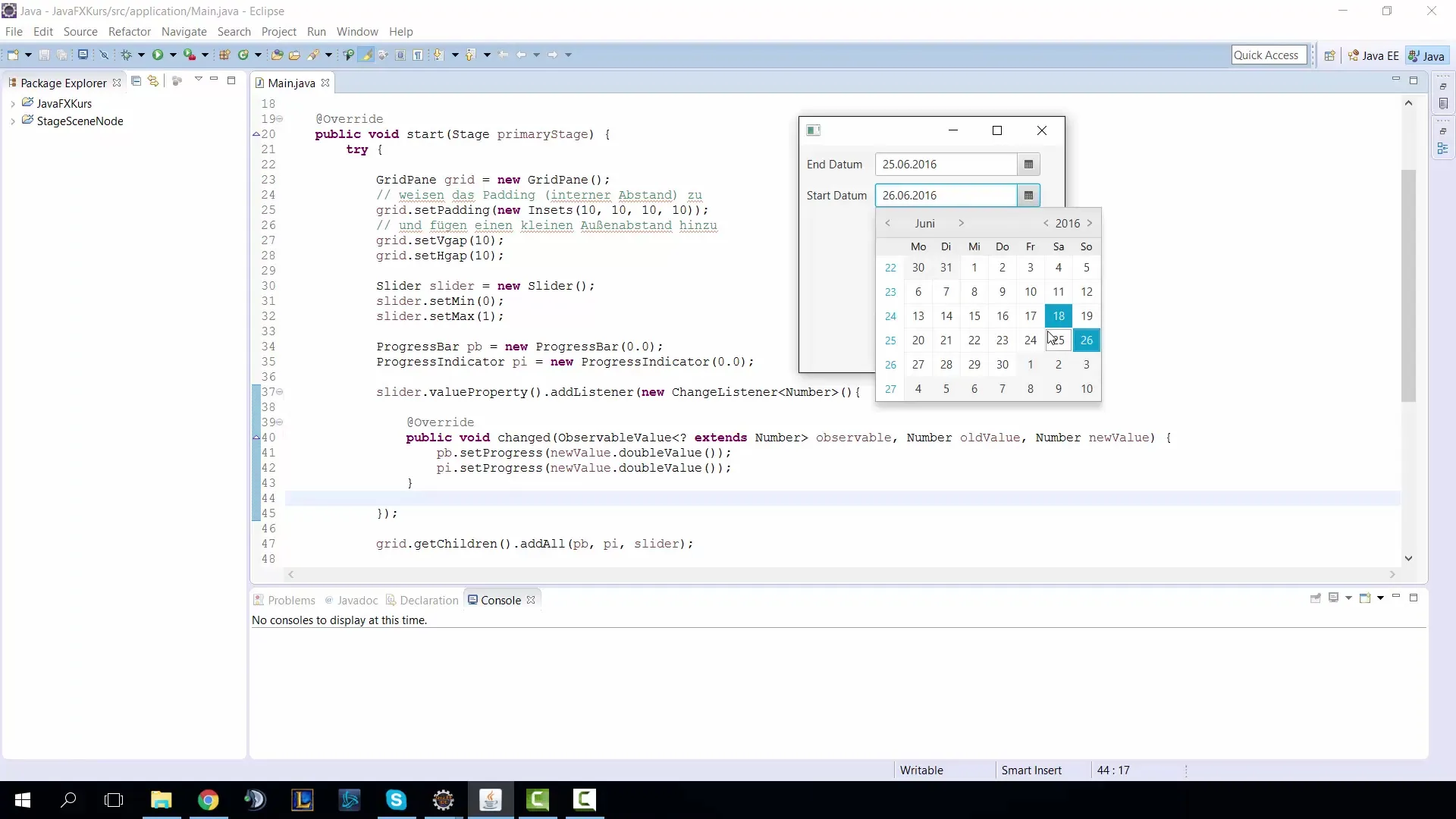
Task: Go to previous month in date picker
Action: point(887,223)
